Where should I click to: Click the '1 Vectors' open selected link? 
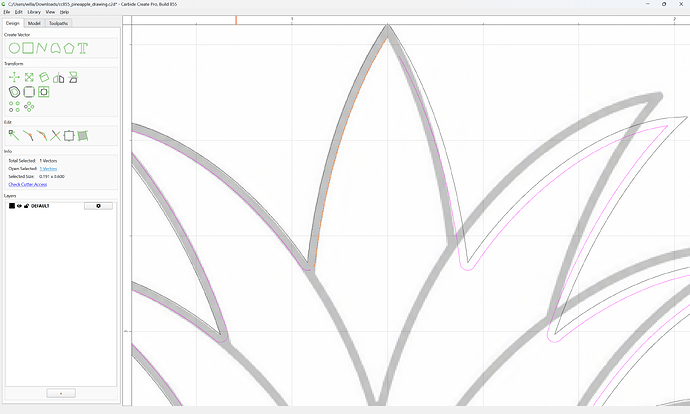48,169
